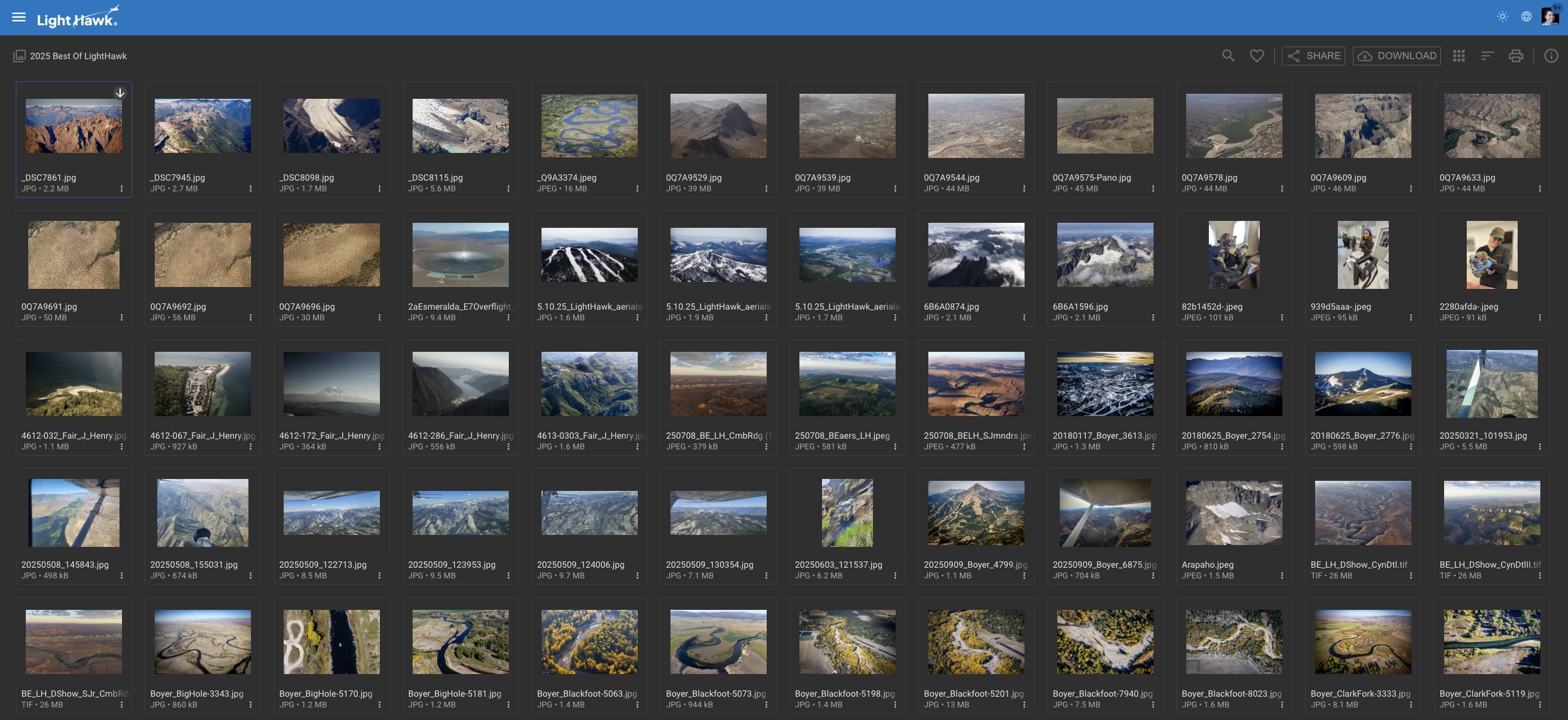Click the 20250509_130354.jpg file name
Image resolution: width=1568 pixels, height=720 pixels.
(x=709, y=565)
